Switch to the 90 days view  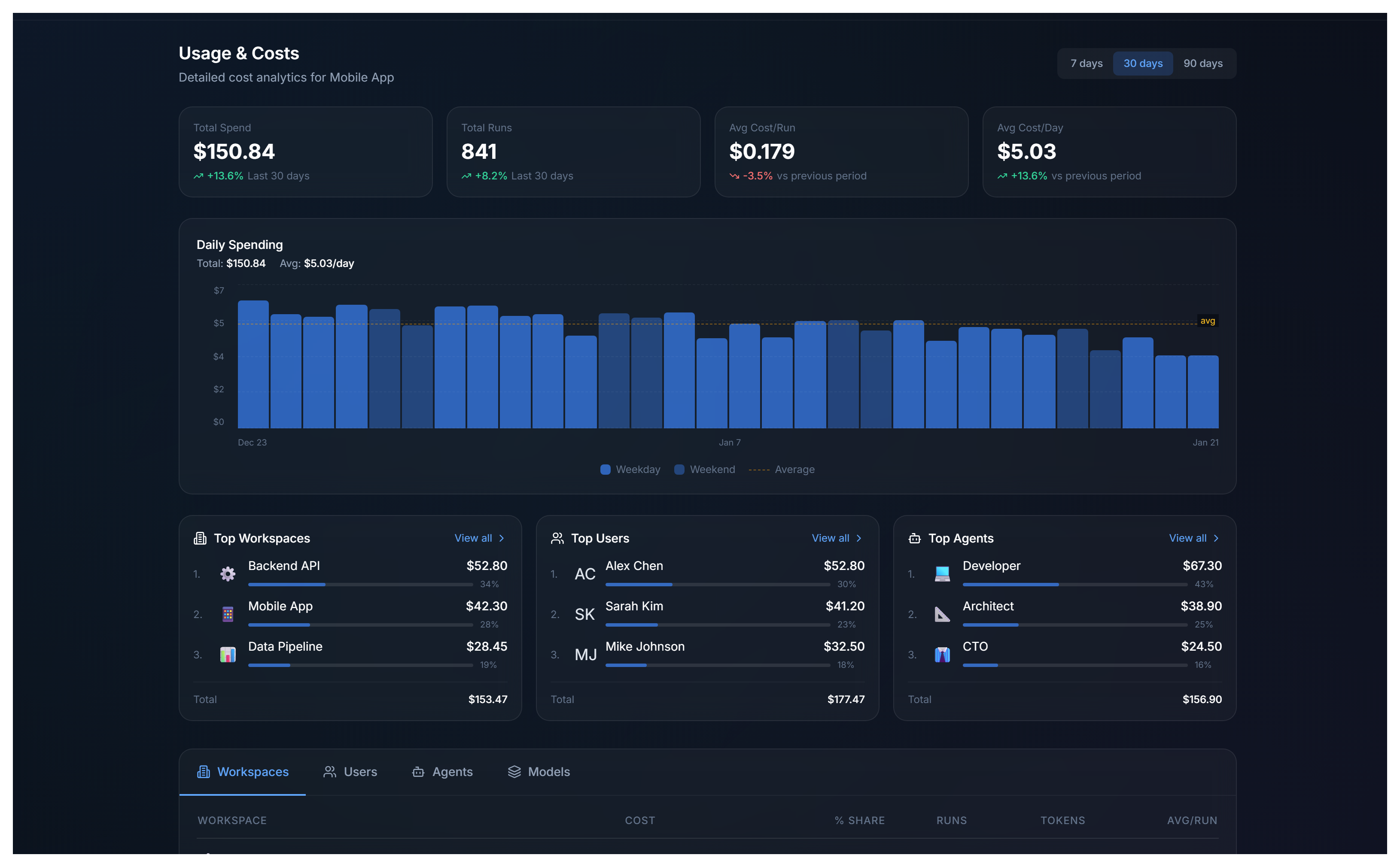(x=1203, y=63)
